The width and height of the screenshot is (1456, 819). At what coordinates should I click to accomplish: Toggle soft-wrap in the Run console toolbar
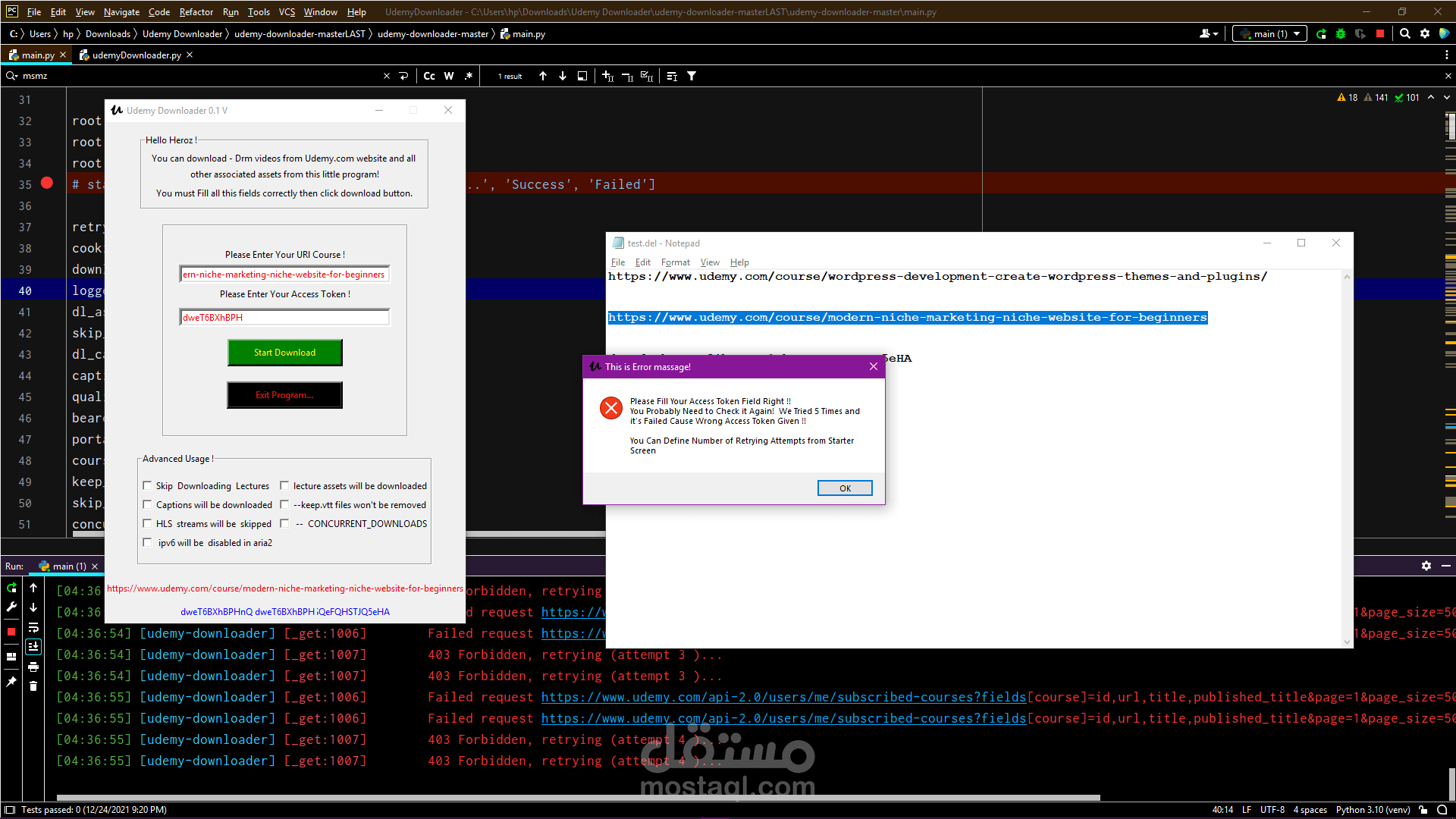(33, 628)
